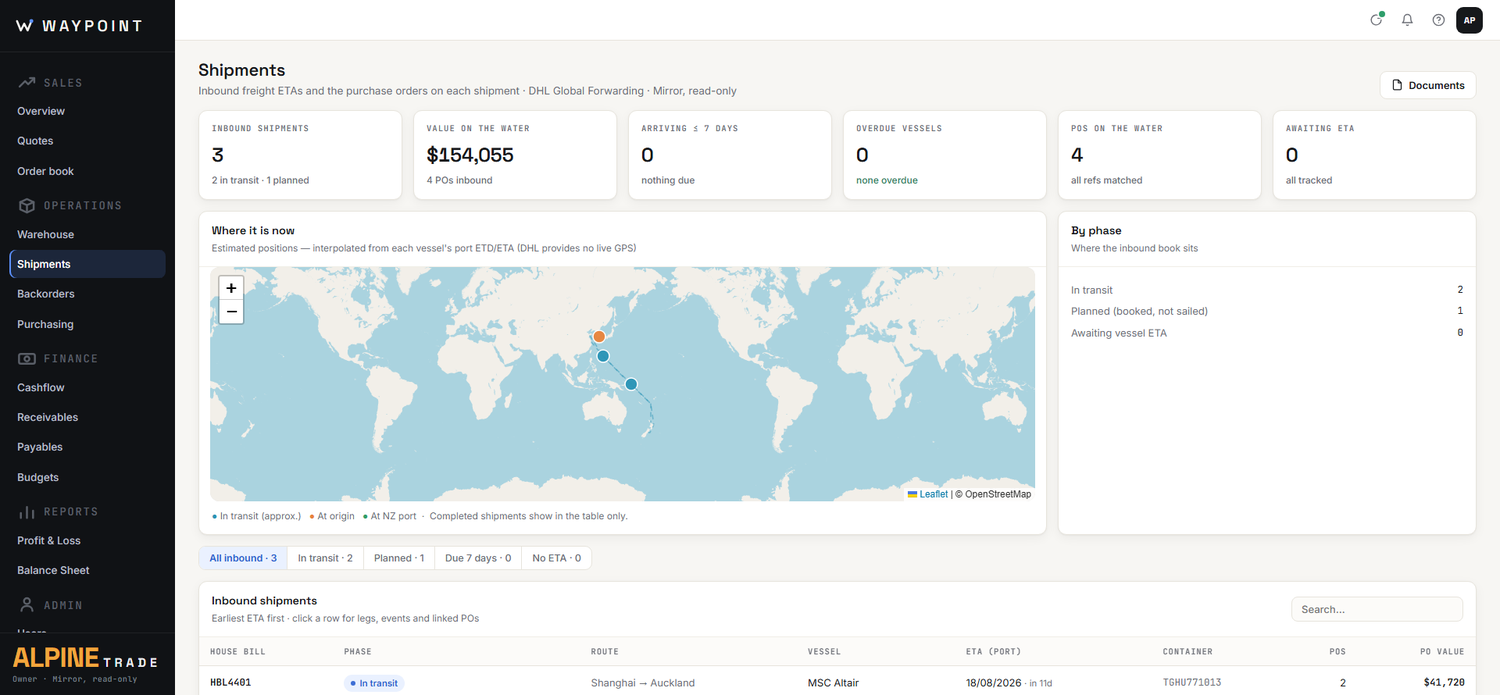Image resolution: width=1500 pixels, height=695 pixels.
Task: Open the Documents button
Action: (1428, 85)
